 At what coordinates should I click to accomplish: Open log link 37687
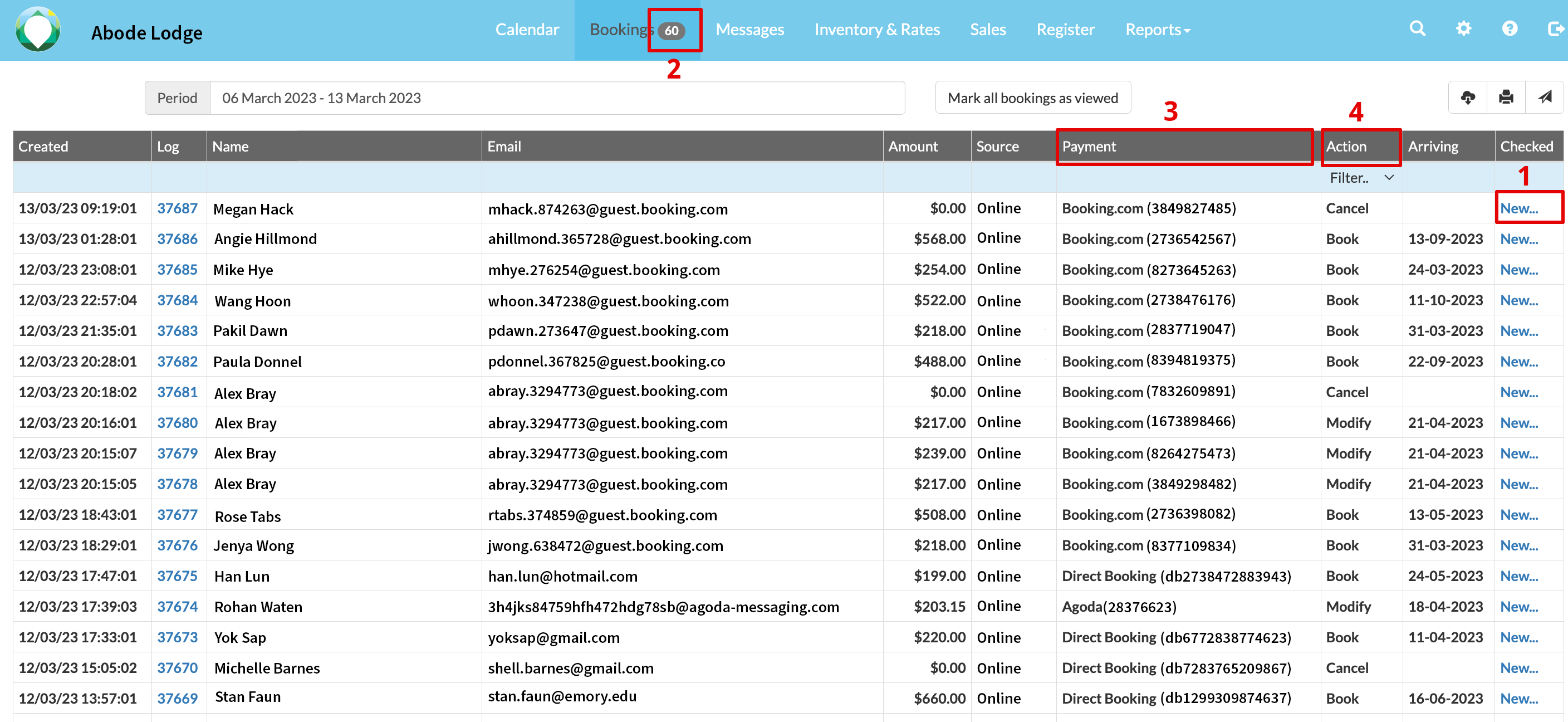[x=177, y=208]
